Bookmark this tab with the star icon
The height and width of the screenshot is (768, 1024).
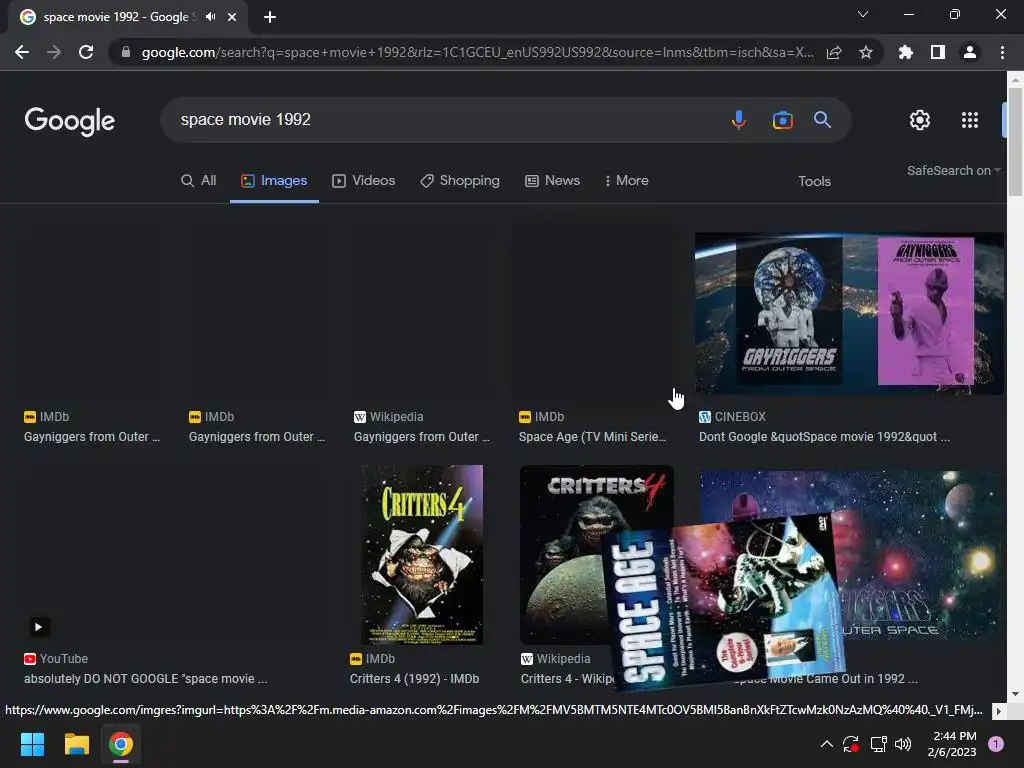click(866, 52)
